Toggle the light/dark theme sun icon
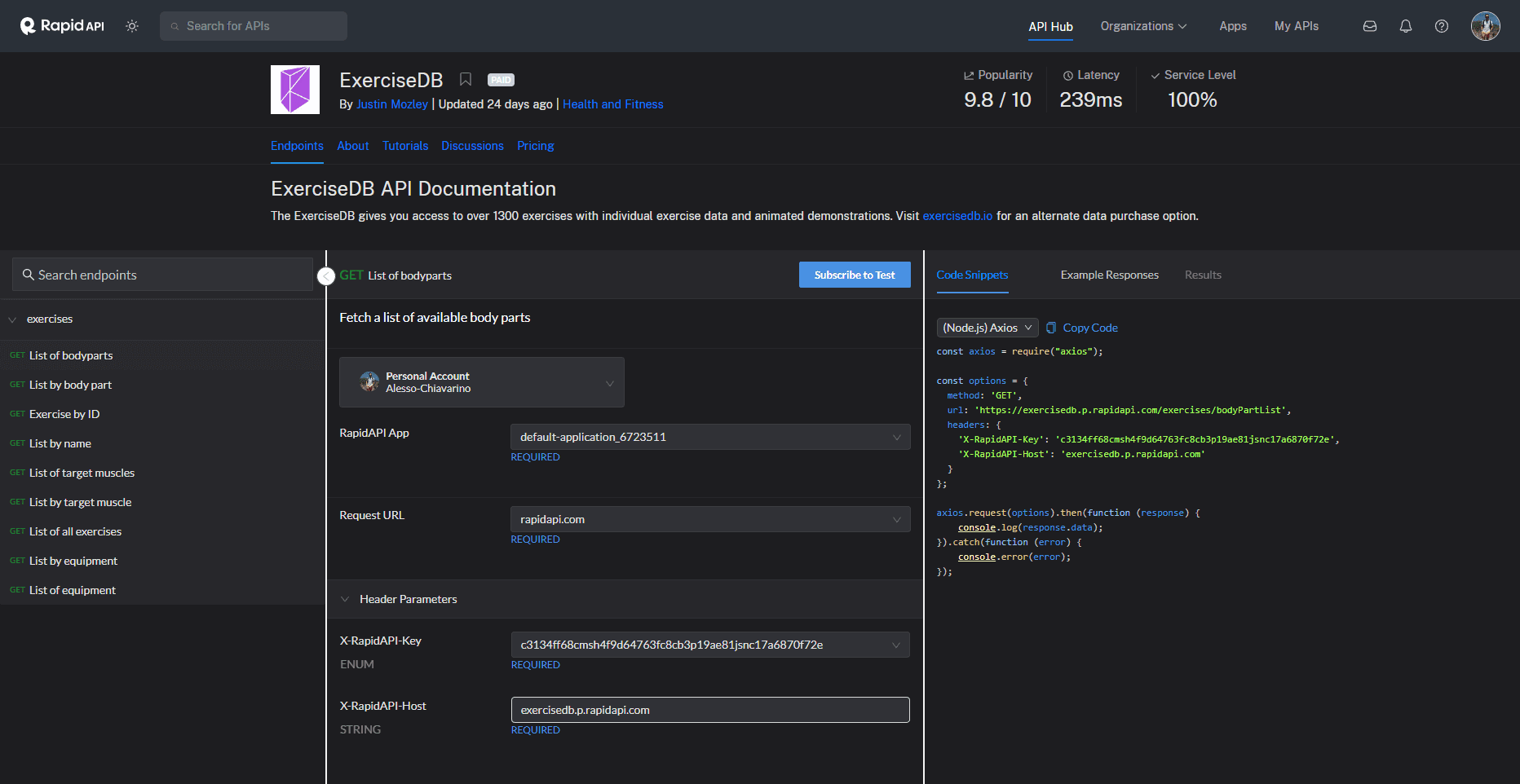1520x784 pixels. point(132,26)
